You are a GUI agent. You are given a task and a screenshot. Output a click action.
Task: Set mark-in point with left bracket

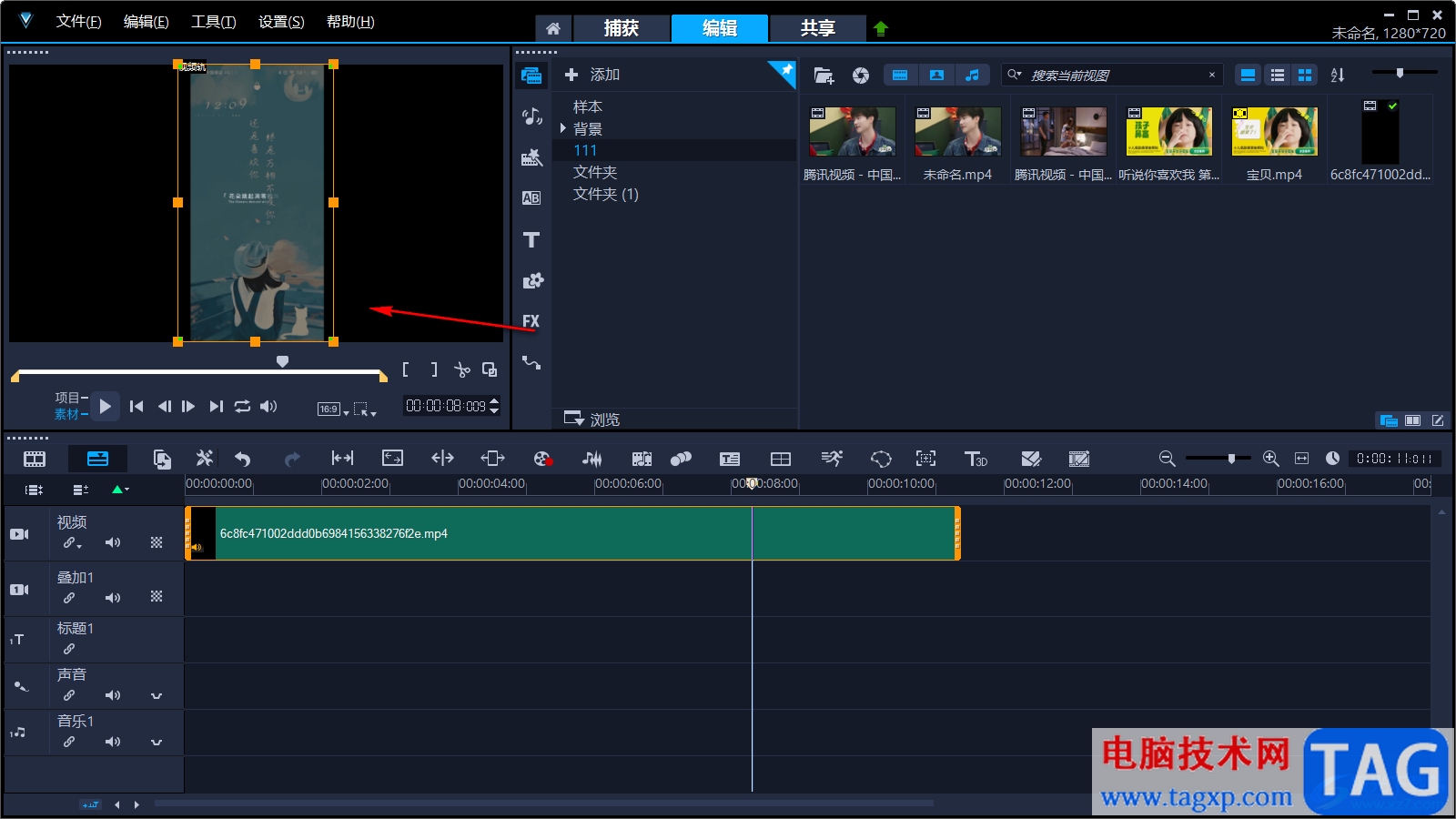coord(406,369)
